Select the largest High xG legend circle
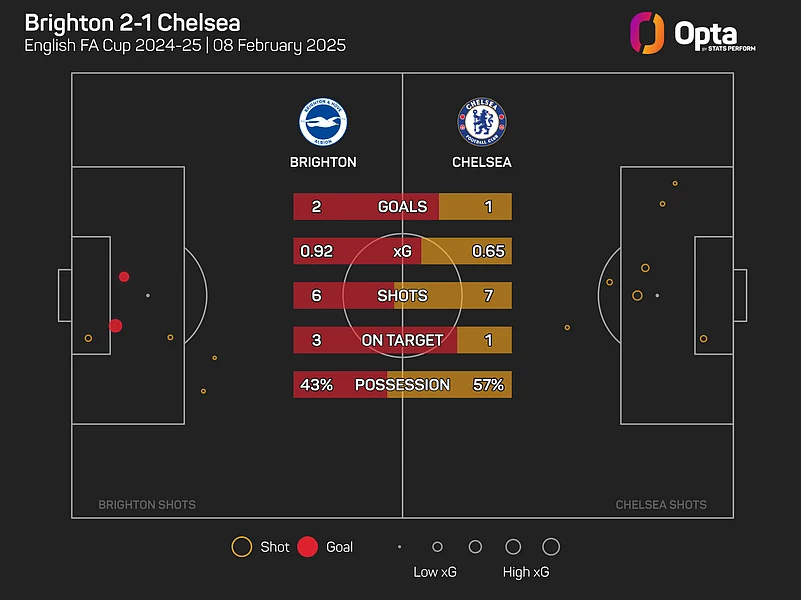Screen dimensions: 801x600 coord(551,547)
